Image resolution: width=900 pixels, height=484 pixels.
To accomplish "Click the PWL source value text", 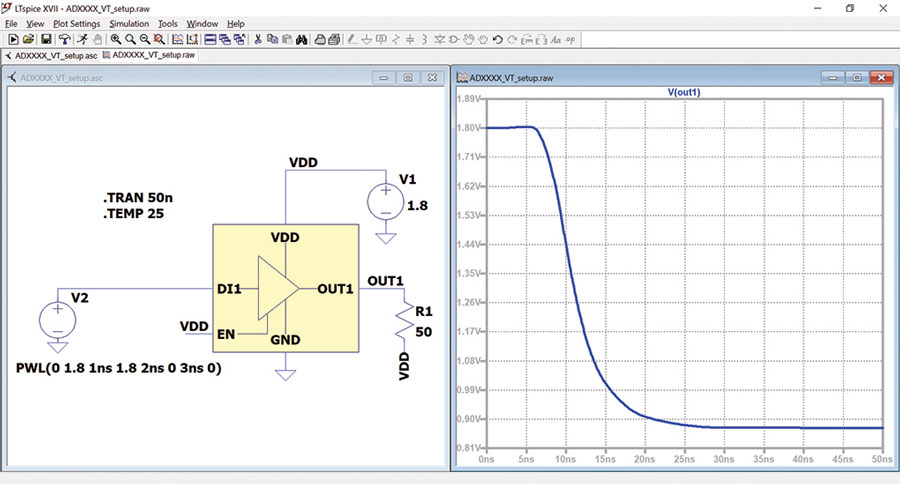I will [119, 368].
